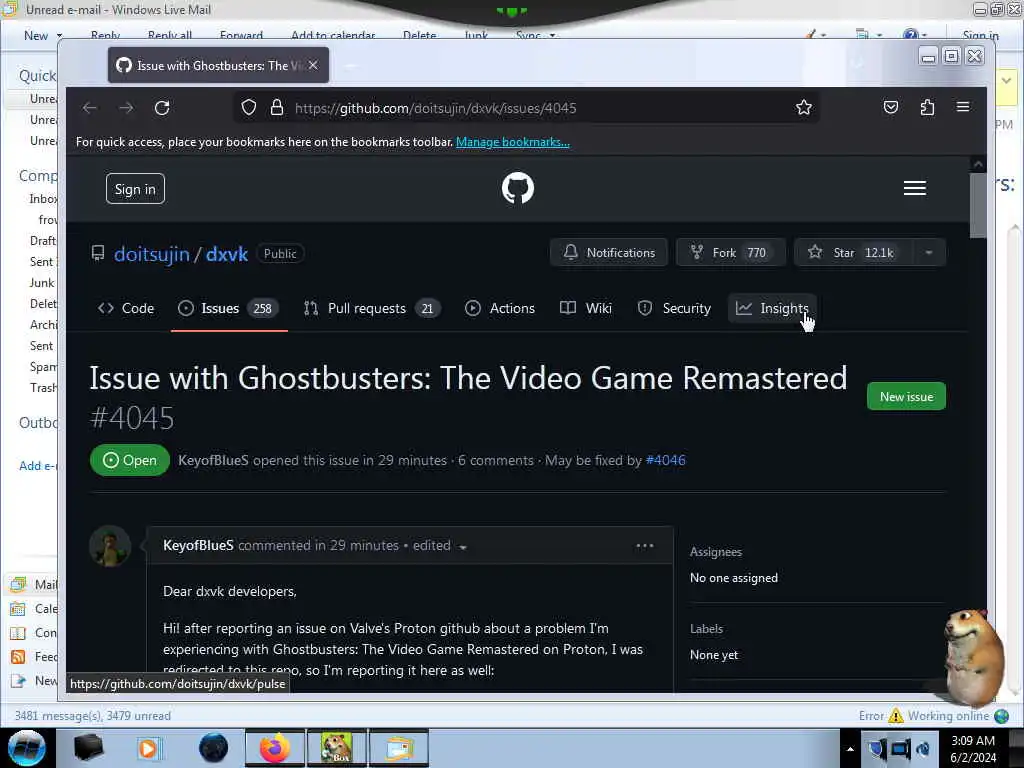Switch to the Issues tab

coord(229,308)
